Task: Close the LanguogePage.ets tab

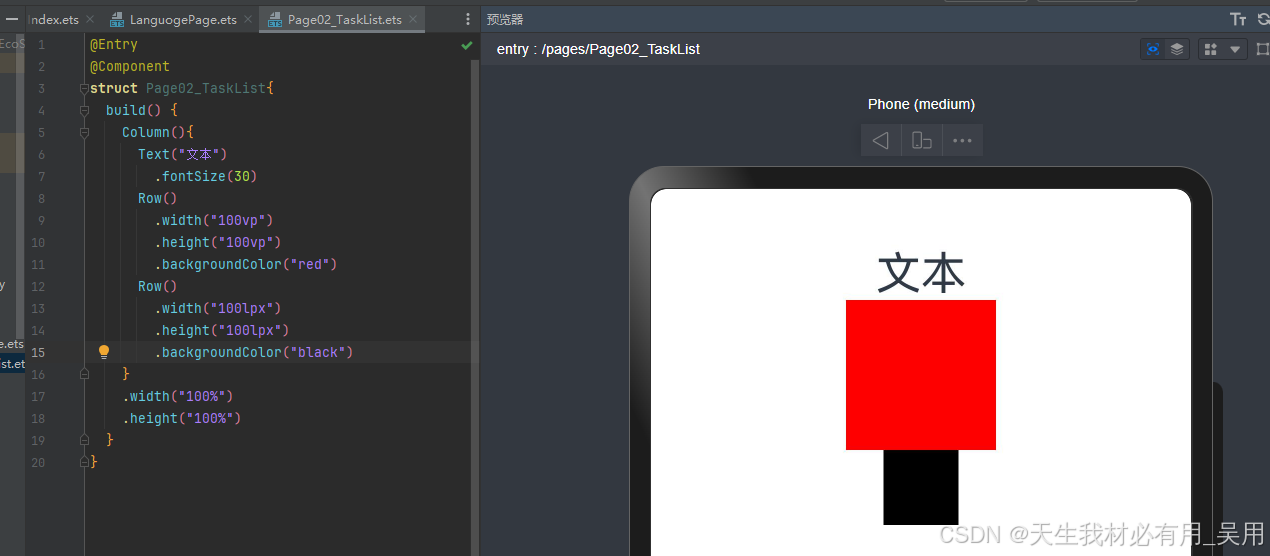Action: pyautogui.click(x=248, y=19)
